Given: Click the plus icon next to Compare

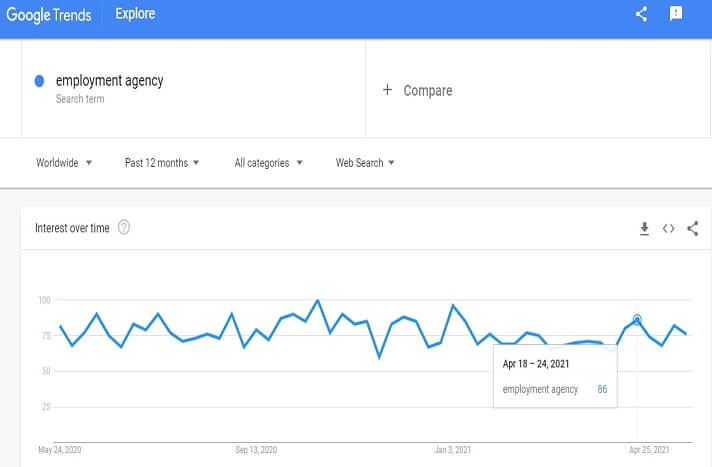Looking at the screenshot, I should tap(388, 90).
